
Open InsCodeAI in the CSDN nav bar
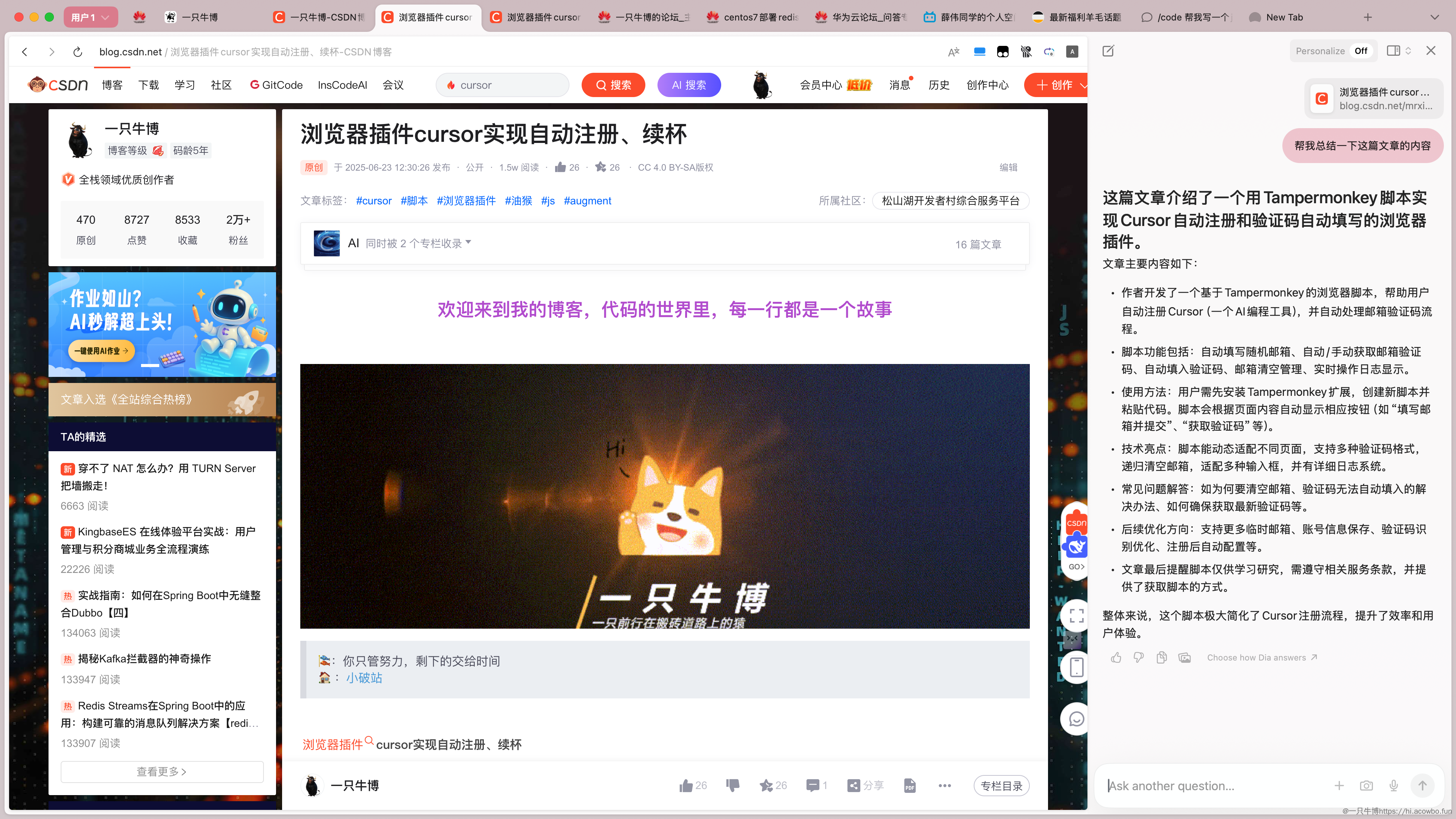[342, 85]
